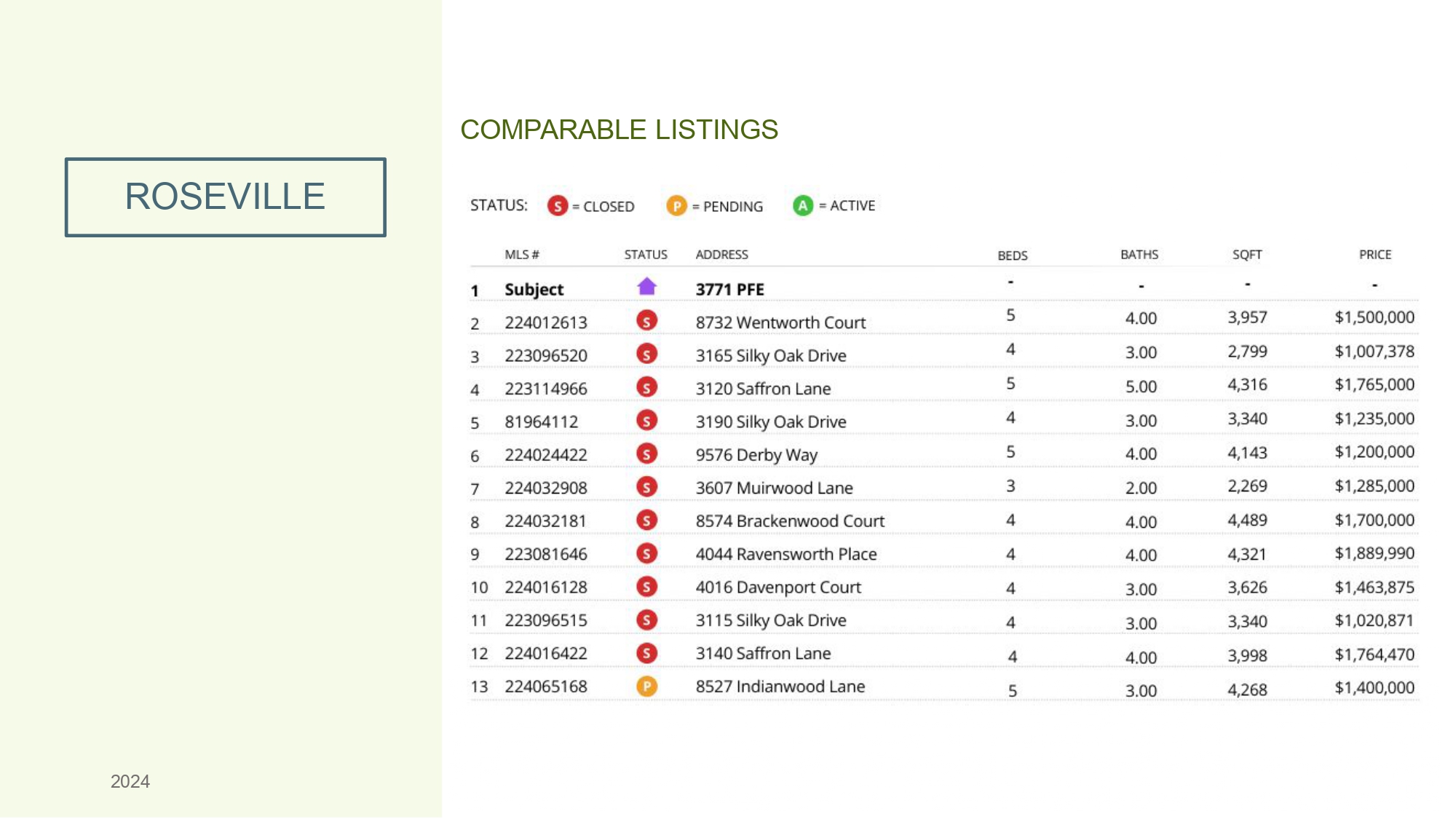Click the SQFT column header

(1247, 255)
